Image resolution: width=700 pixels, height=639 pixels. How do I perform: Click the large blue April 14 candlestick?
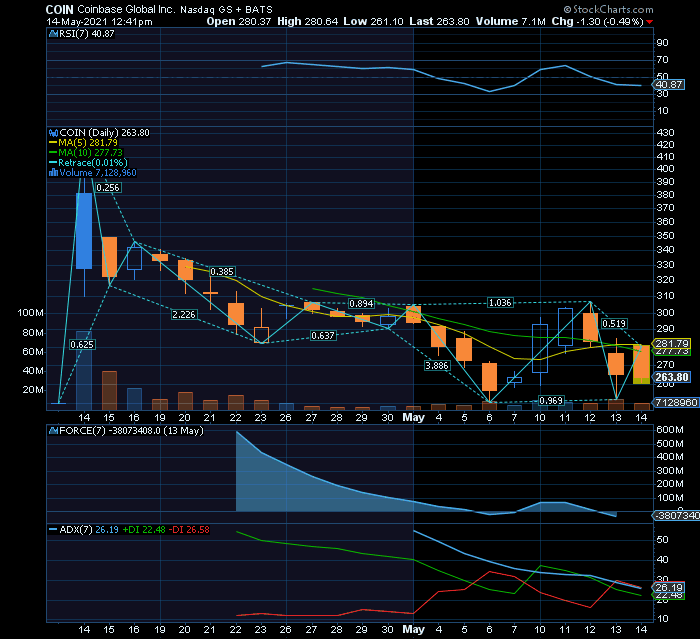coord(84,231)
